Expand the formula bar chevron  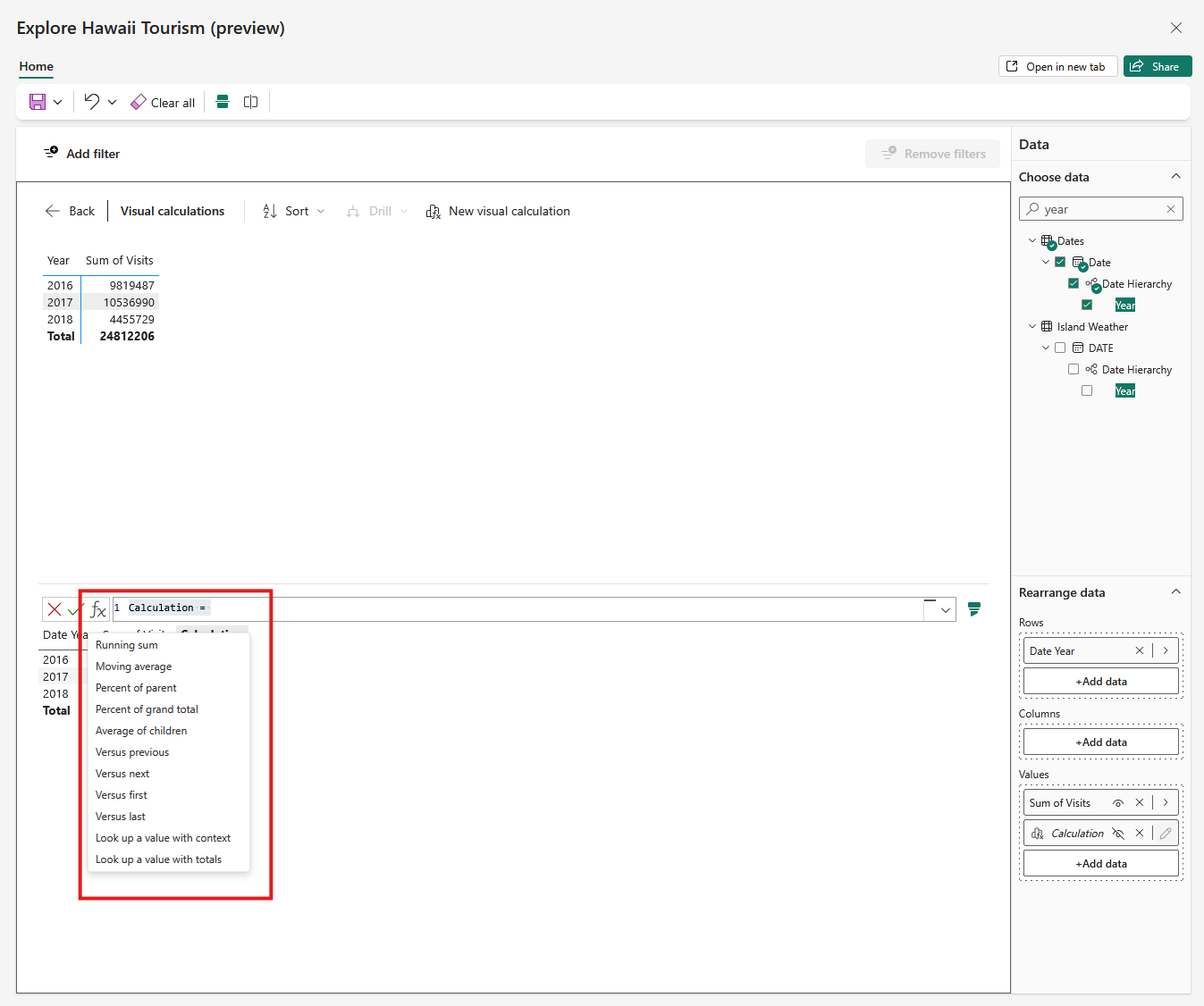[x=946, y=610]
